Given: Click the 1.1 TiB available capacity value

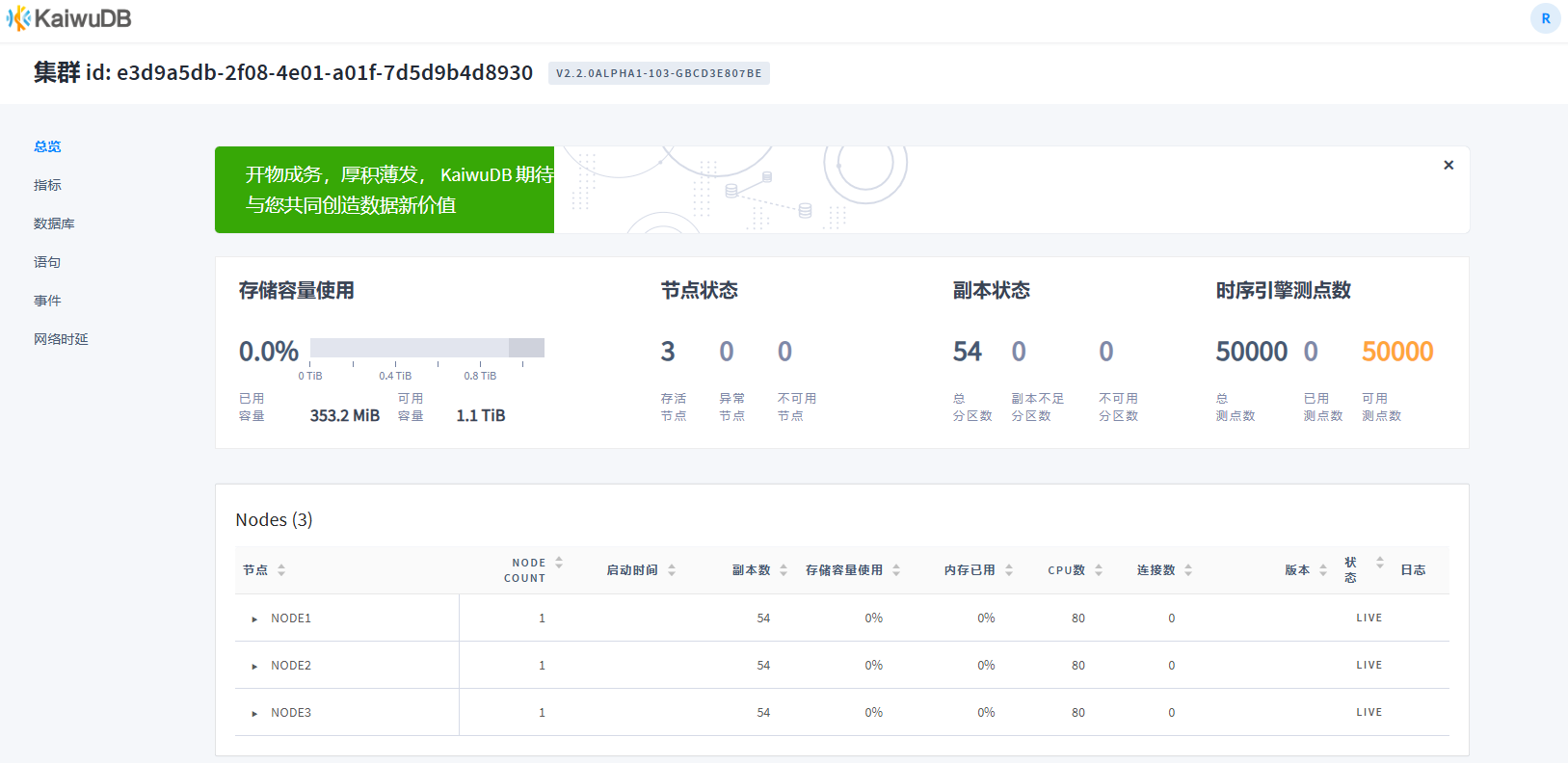Looking at the screenshot, I should [481, 415].
